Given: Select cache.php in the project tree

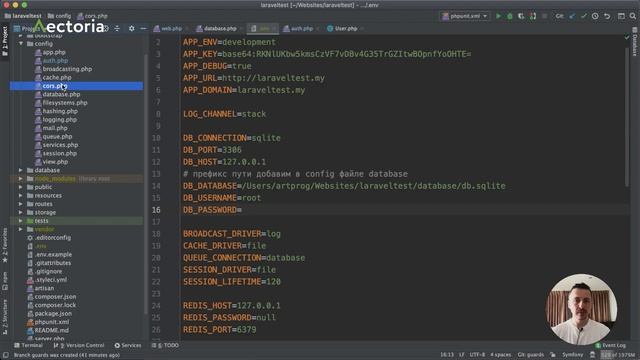Looking at the screenshot, I should (57, 78).
